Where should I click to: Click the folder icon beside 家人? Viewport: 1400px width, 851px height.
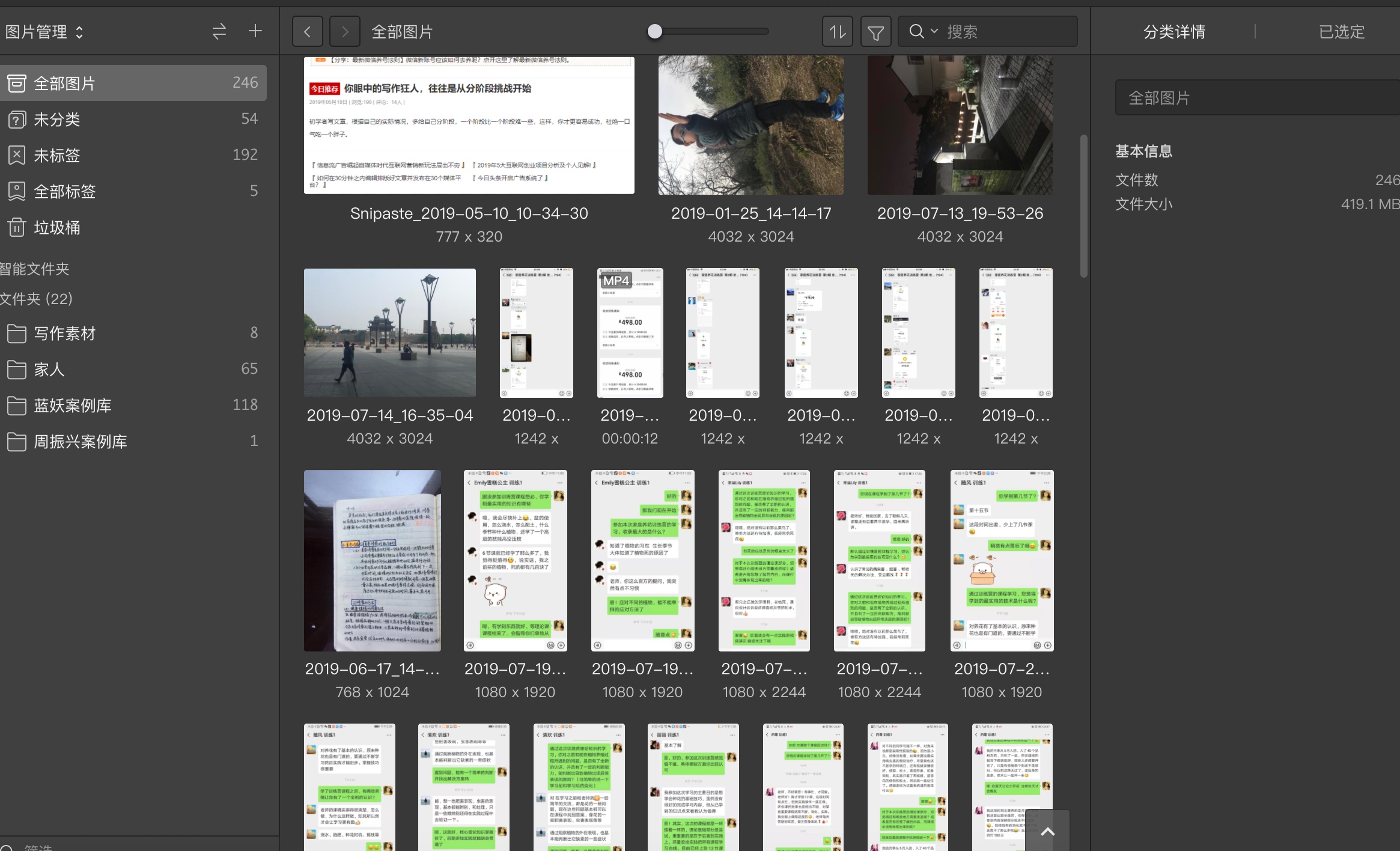coord(17,369)
